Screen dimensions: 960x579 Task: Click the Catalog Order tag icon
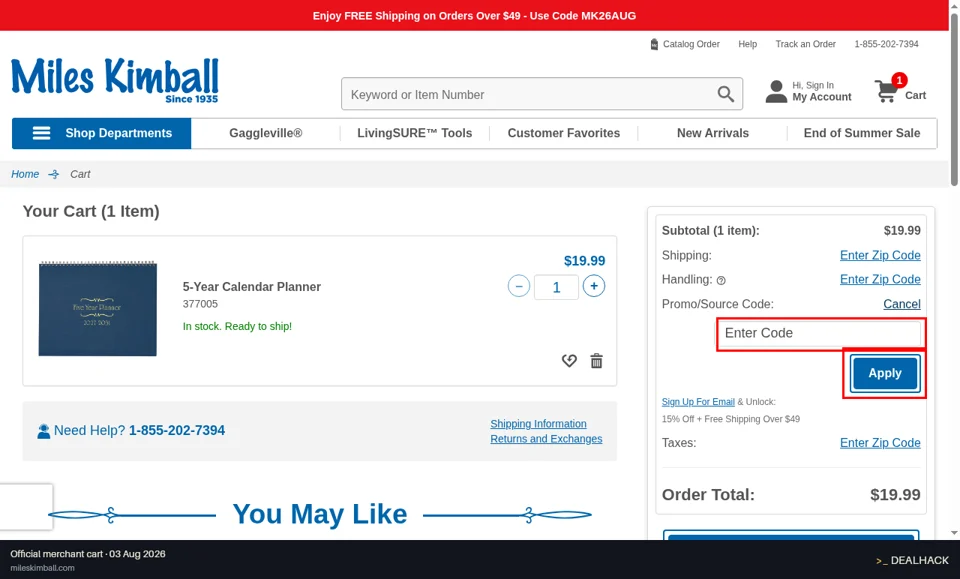[x=654, y=44]
